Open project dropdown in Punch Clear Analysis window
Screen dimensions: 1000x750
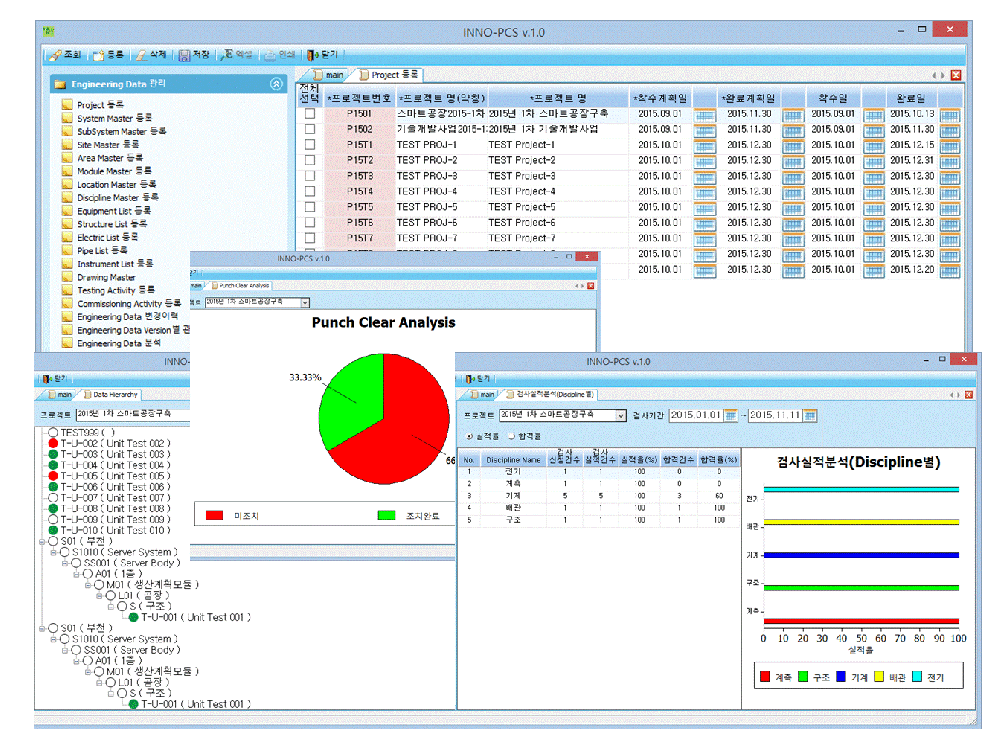pos(305,301)
